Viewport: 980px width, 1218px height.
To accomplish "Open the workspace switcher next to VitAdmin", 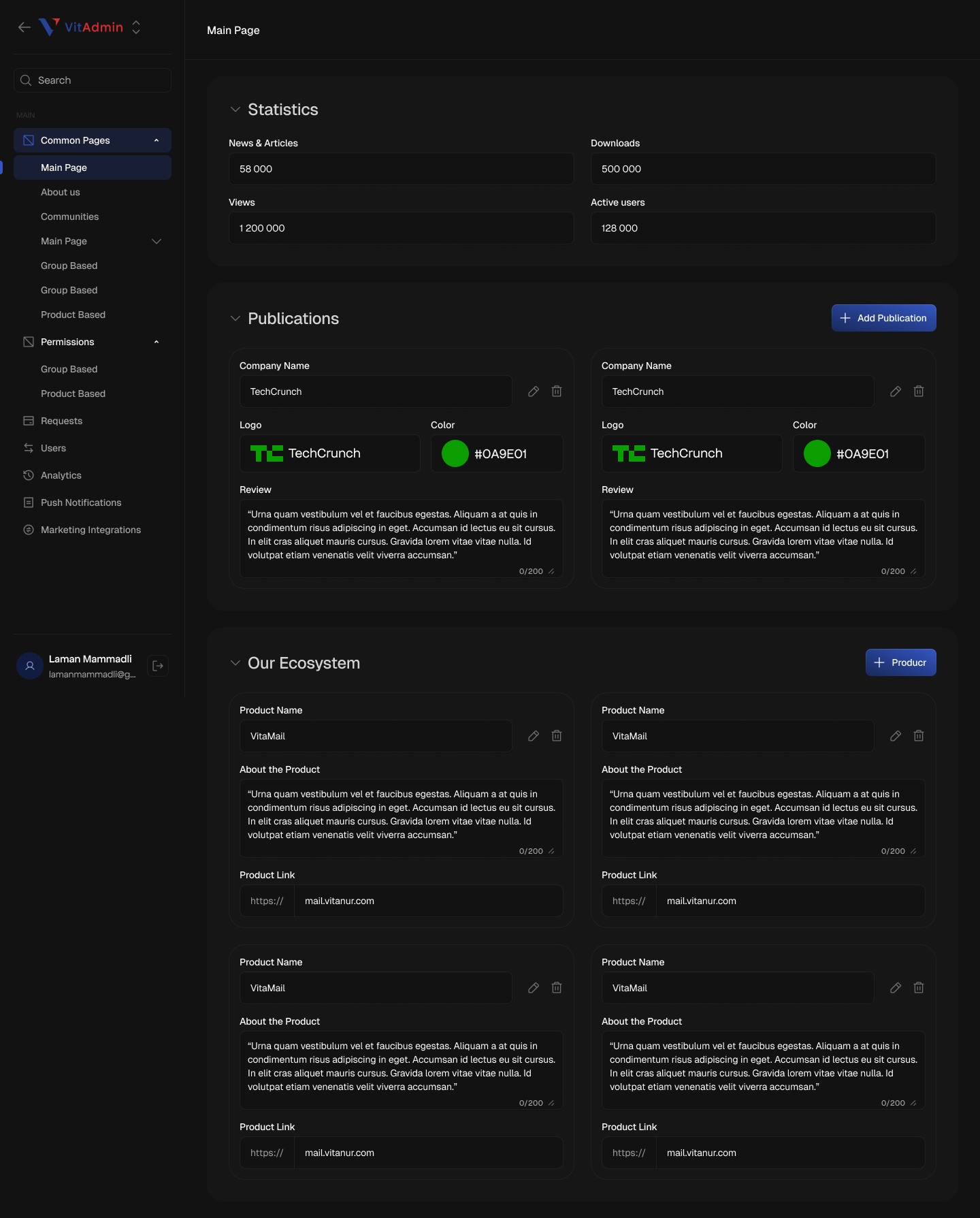I will 136,27.
